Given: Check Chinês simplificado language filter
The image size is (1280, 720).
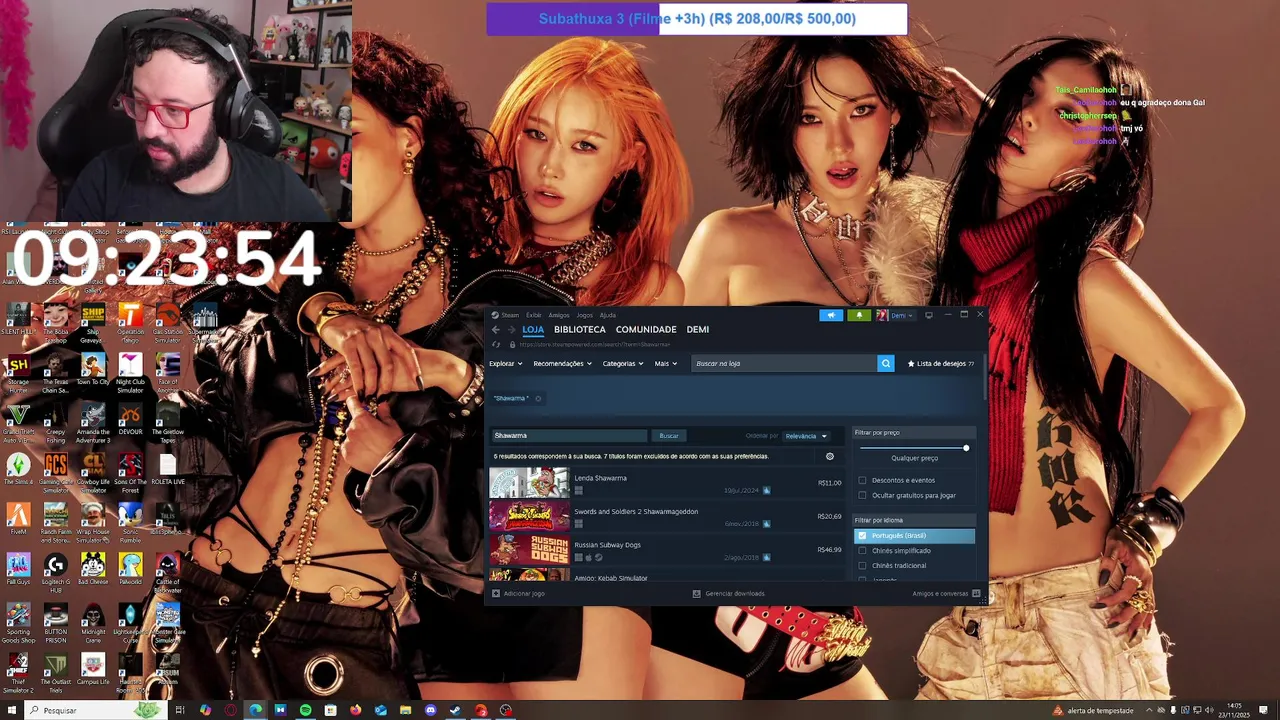Looking at the screenshot, I should point(863,551).
